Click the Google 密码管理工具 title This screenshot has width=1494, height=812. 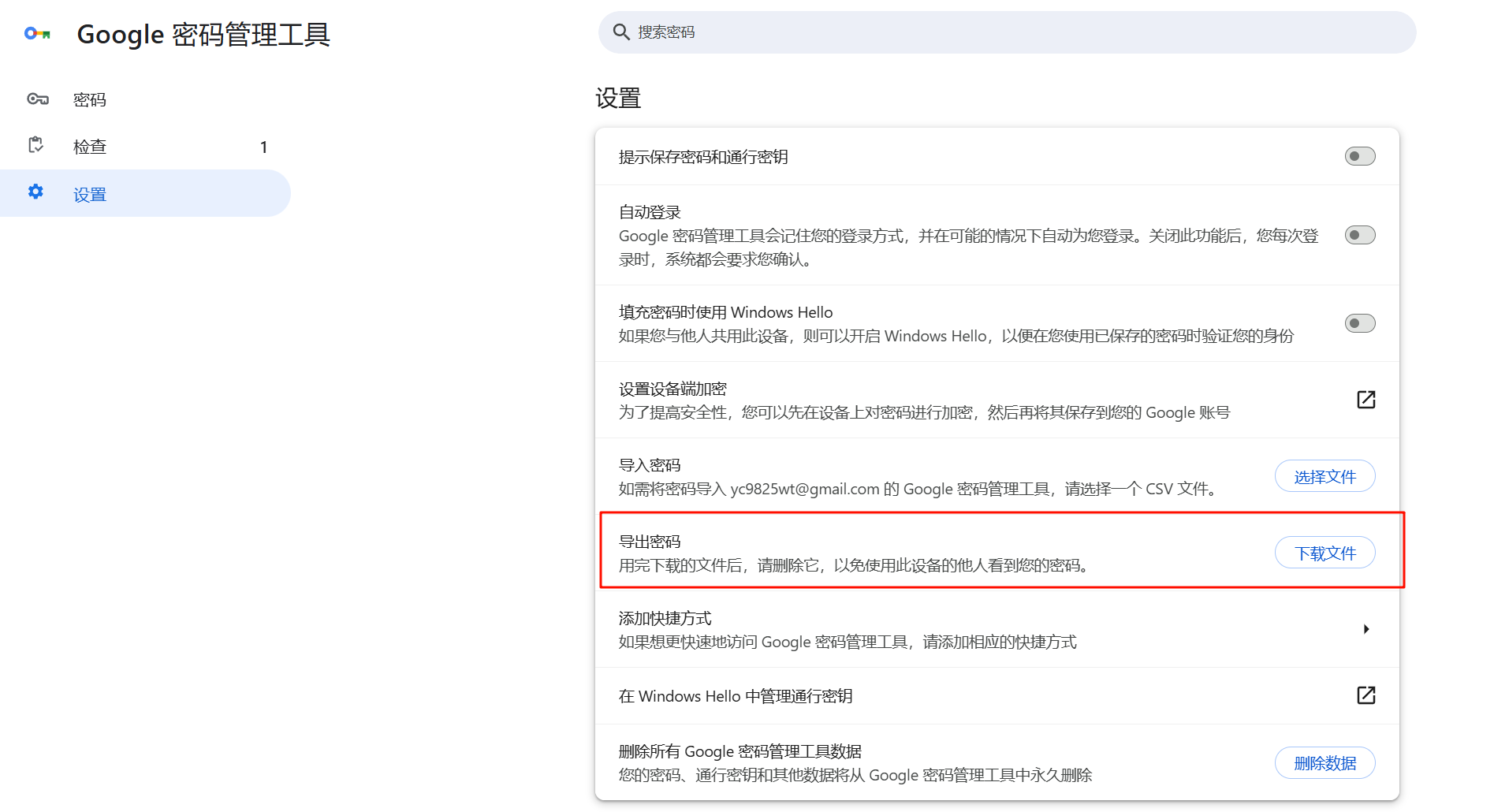[203, 35]
